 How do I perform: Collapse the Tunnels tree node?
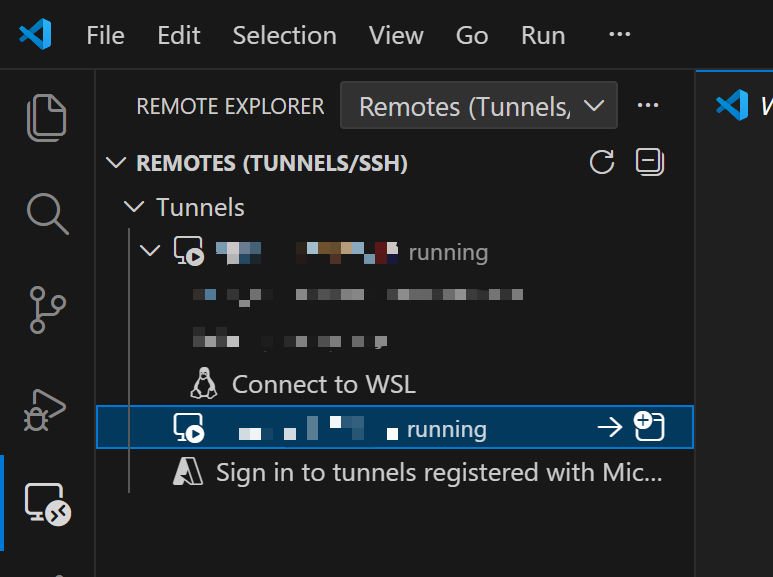pos(133,208)
